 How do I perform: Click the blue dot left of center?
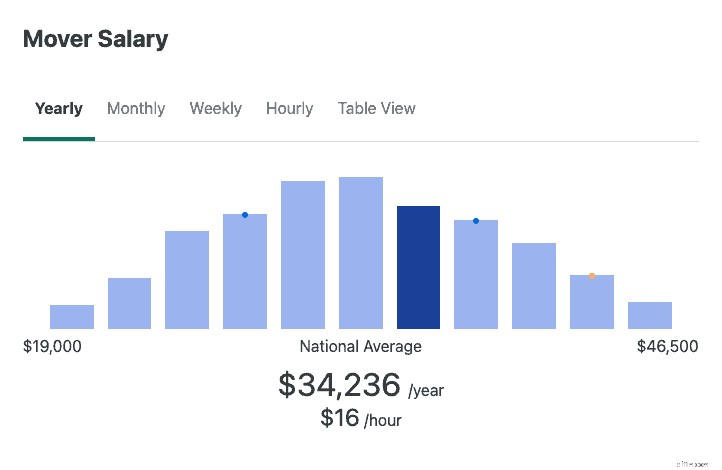point(245,215)
